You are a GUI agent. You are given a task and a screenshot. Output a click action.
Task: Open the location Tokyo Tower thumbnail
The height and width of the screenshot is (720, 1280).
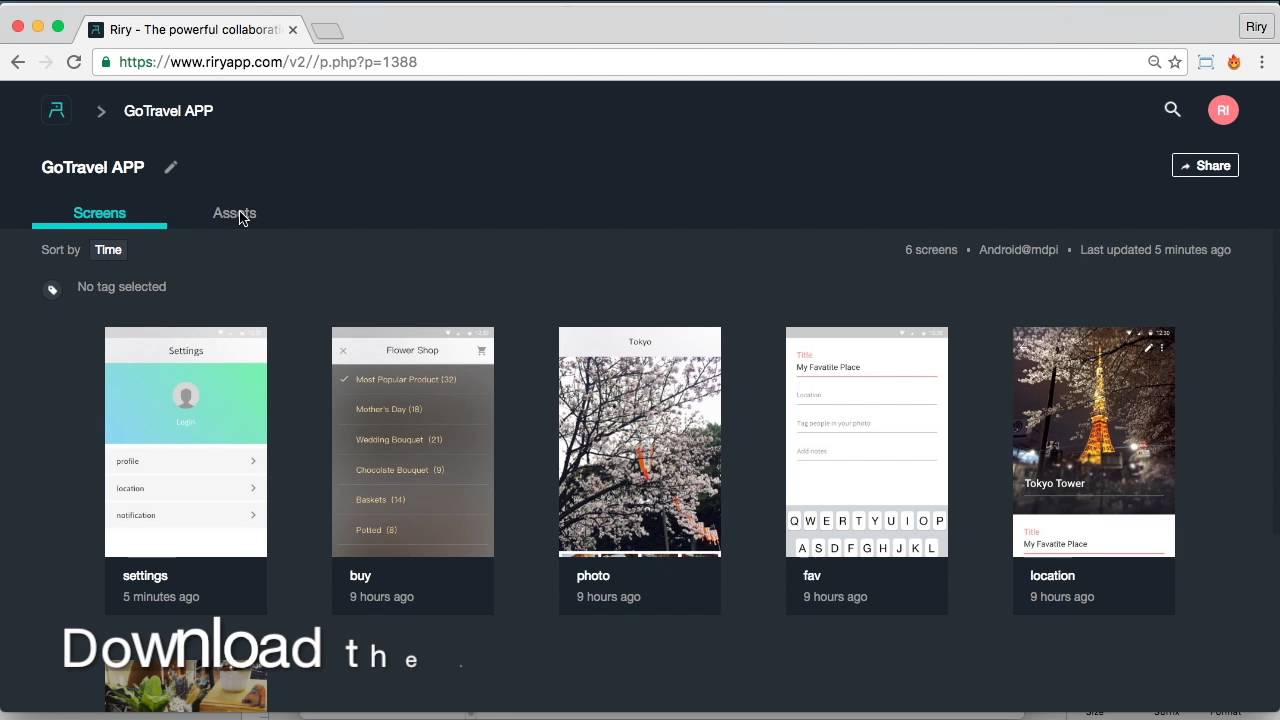click(1094, 442)
